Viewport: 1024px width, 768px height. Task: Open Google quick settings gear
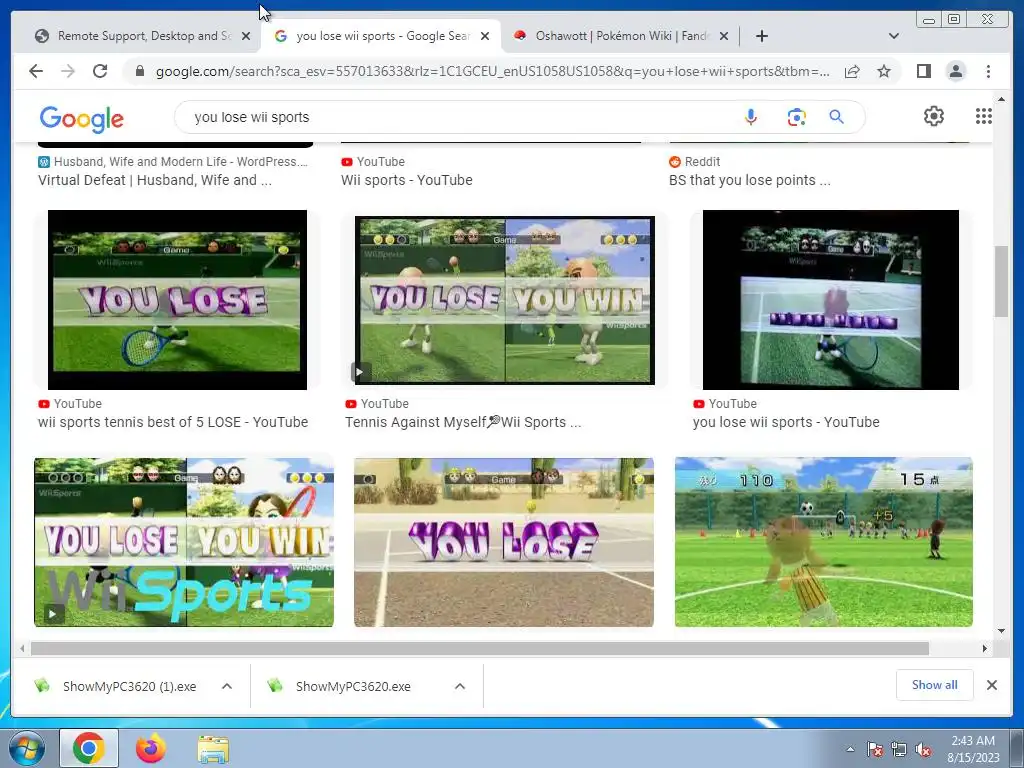click(x=934, y=116)
